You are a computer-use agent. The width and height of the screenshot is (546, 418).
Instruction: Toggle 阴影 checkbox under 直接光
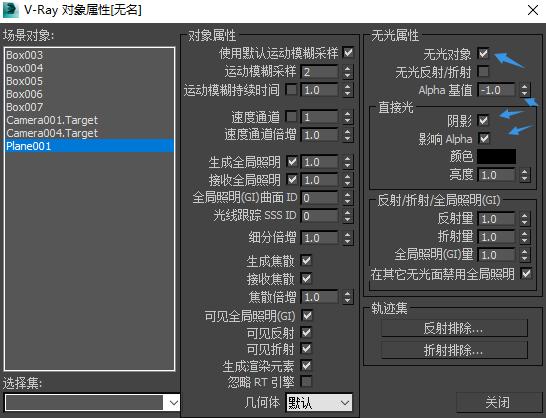[x=483, y=121]
